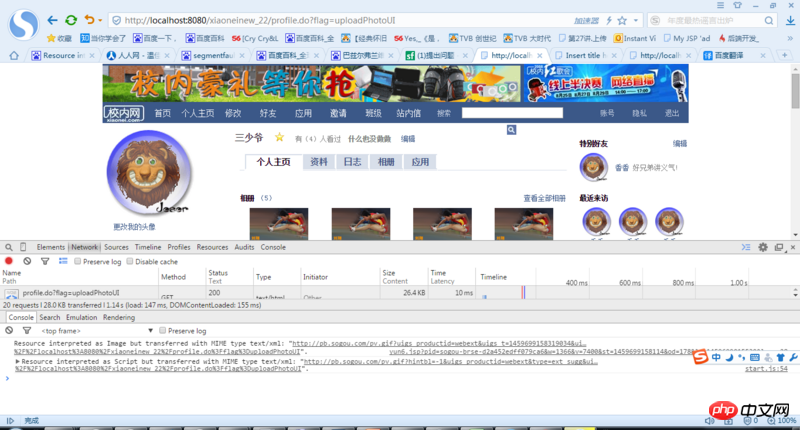Click the lightning bolt icon in the address bar
Viewport: 800px width, 430px height.
[609, 20]
